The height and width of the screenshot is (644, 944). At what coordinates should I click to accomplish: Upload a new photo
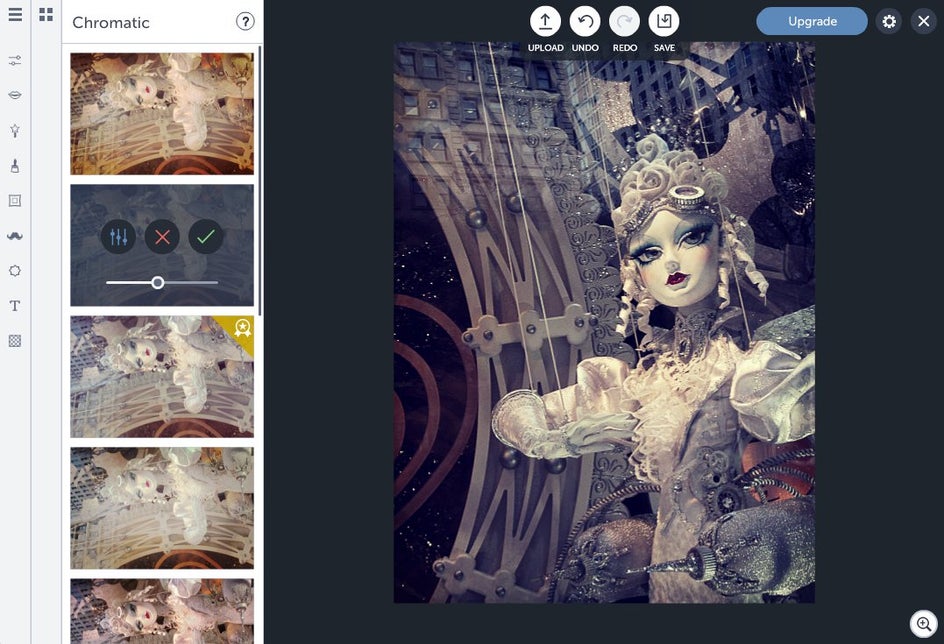(x=545, y=22)
